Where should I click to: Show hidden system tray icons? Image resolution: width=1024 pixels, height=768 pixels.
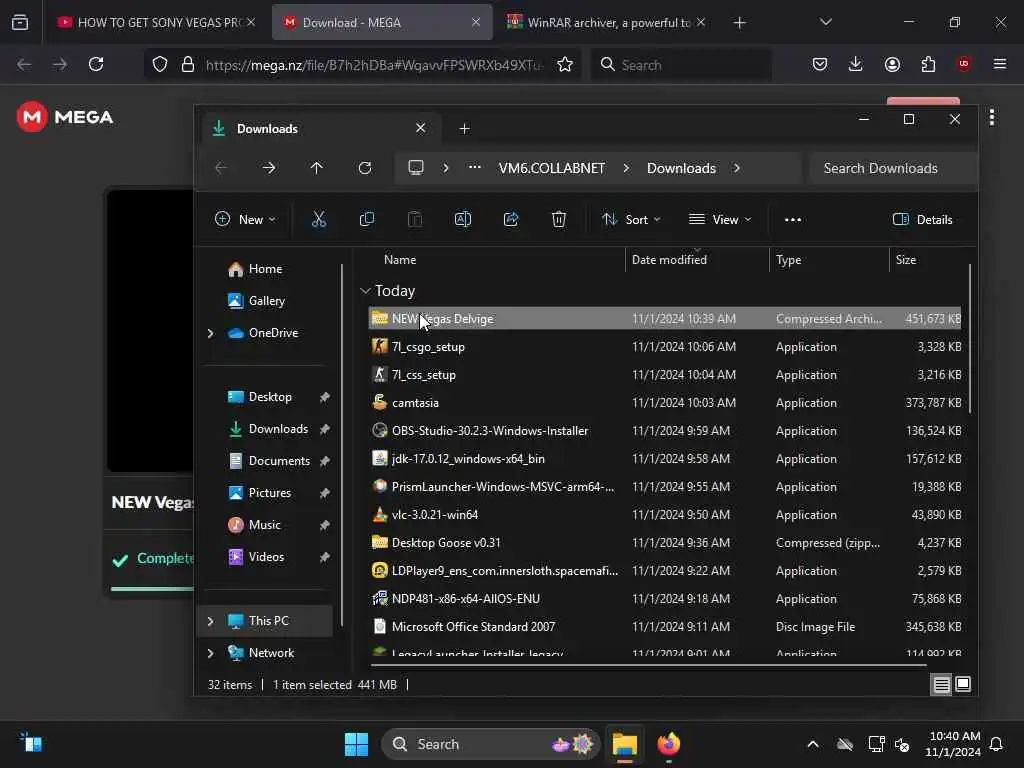coord(812,744)
